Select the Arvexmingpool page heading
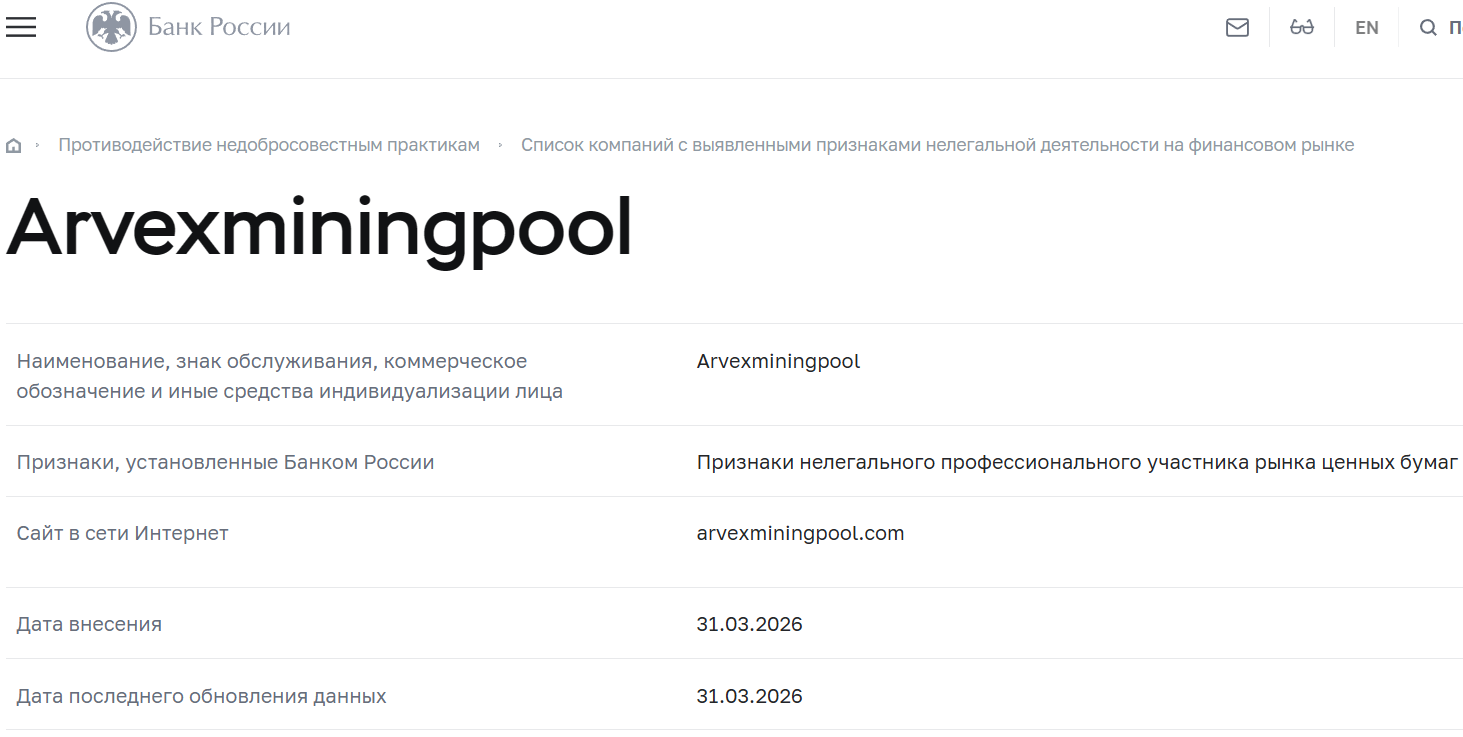 coord(319,226)
